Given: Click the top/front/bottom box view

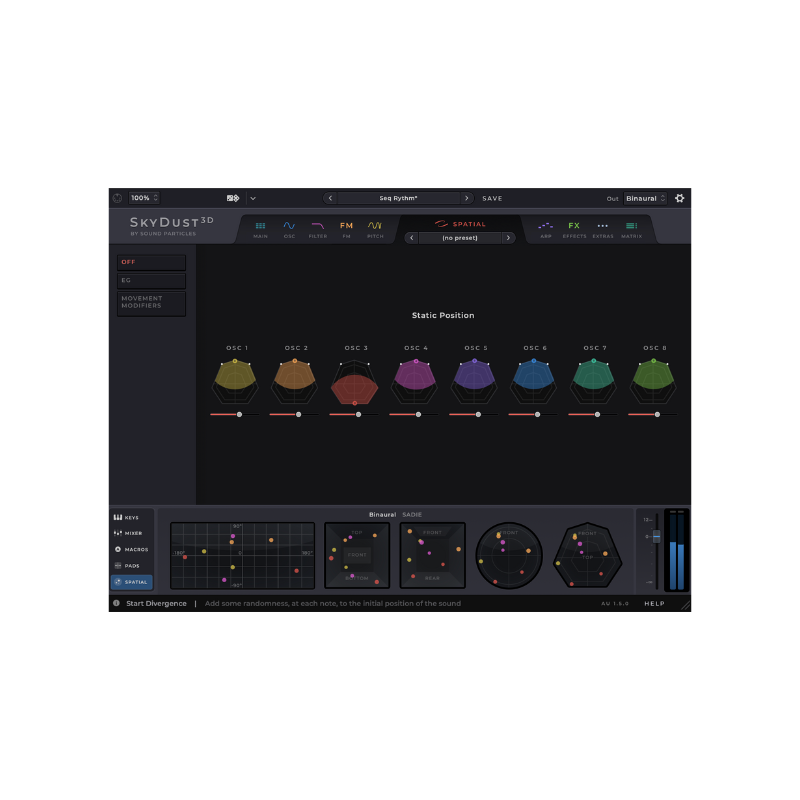Looking at the screenshot, I should tap(357, 556).
